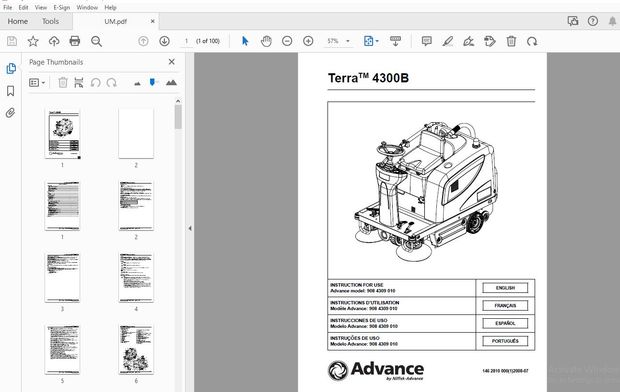Bookmark file with the star icon
Viewport: 620px width, 392px height.
pos(33,41)
